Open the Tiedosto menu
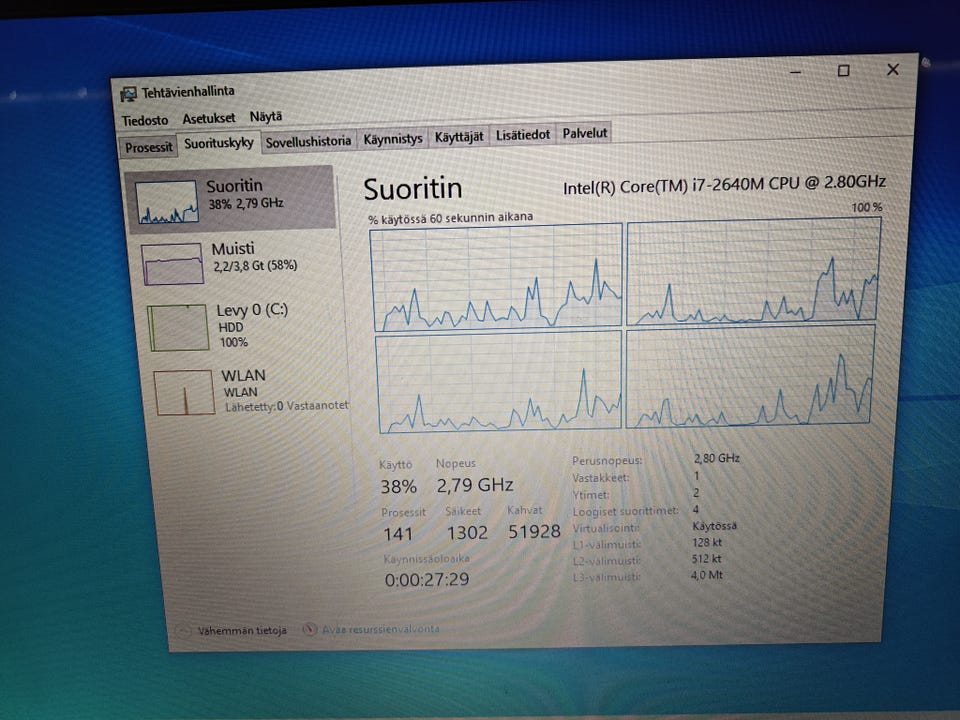Screen dimensions: 960x720 (144, 120)
